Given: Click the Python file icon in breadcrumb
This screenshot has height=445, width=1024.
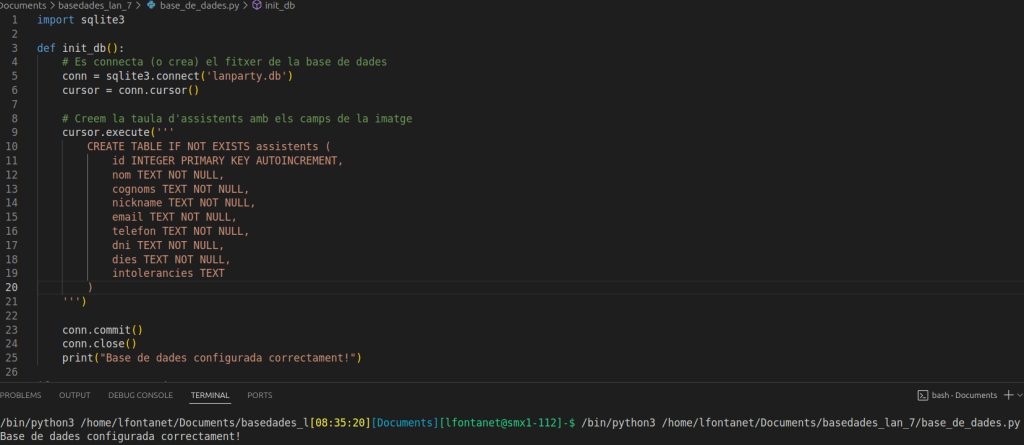Looking at the screenshot, I should coord(151,6).
